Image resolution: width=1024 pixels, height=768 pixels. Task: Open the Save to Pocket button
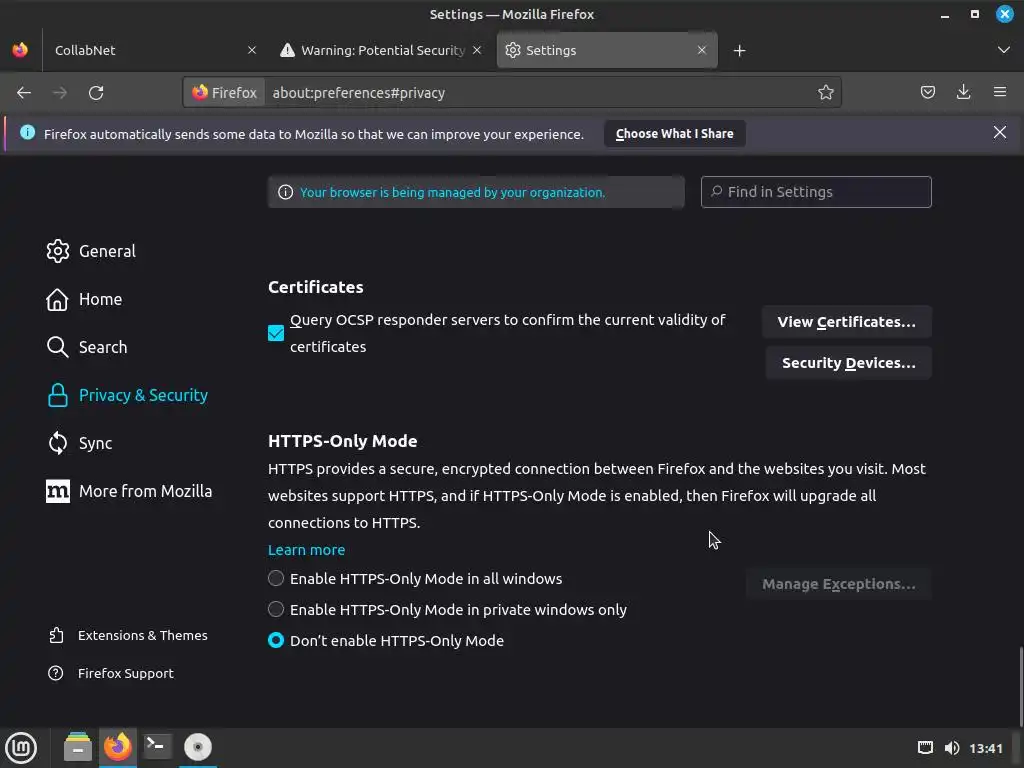click(927, 92)
